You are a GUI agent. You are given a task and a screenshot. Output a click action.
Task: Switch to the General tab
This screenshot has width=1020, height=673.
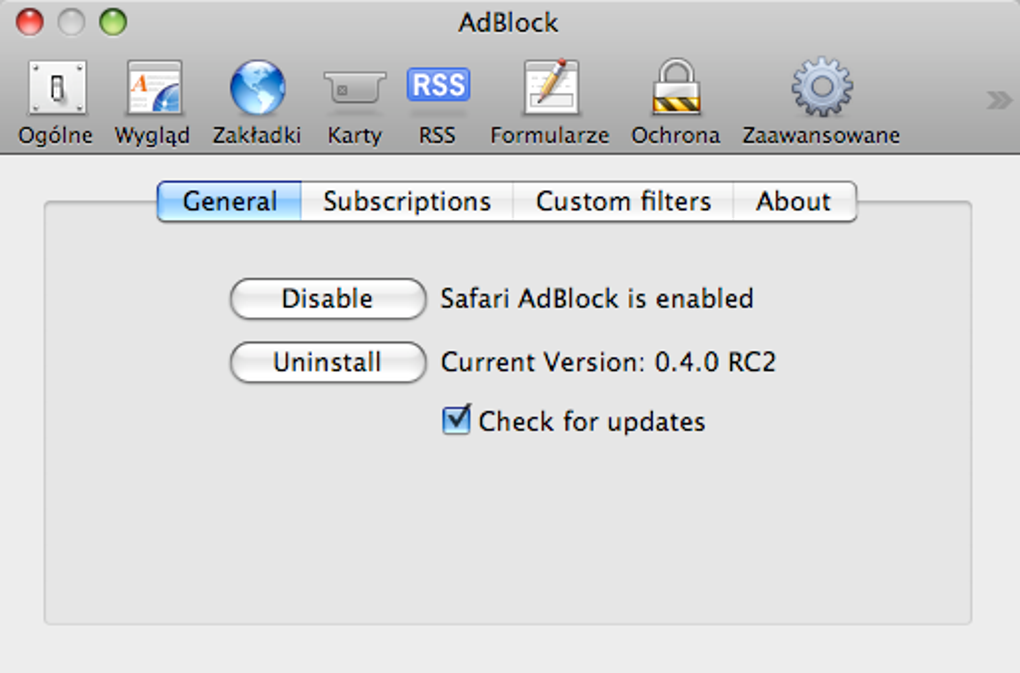click(x=230, y=201)
